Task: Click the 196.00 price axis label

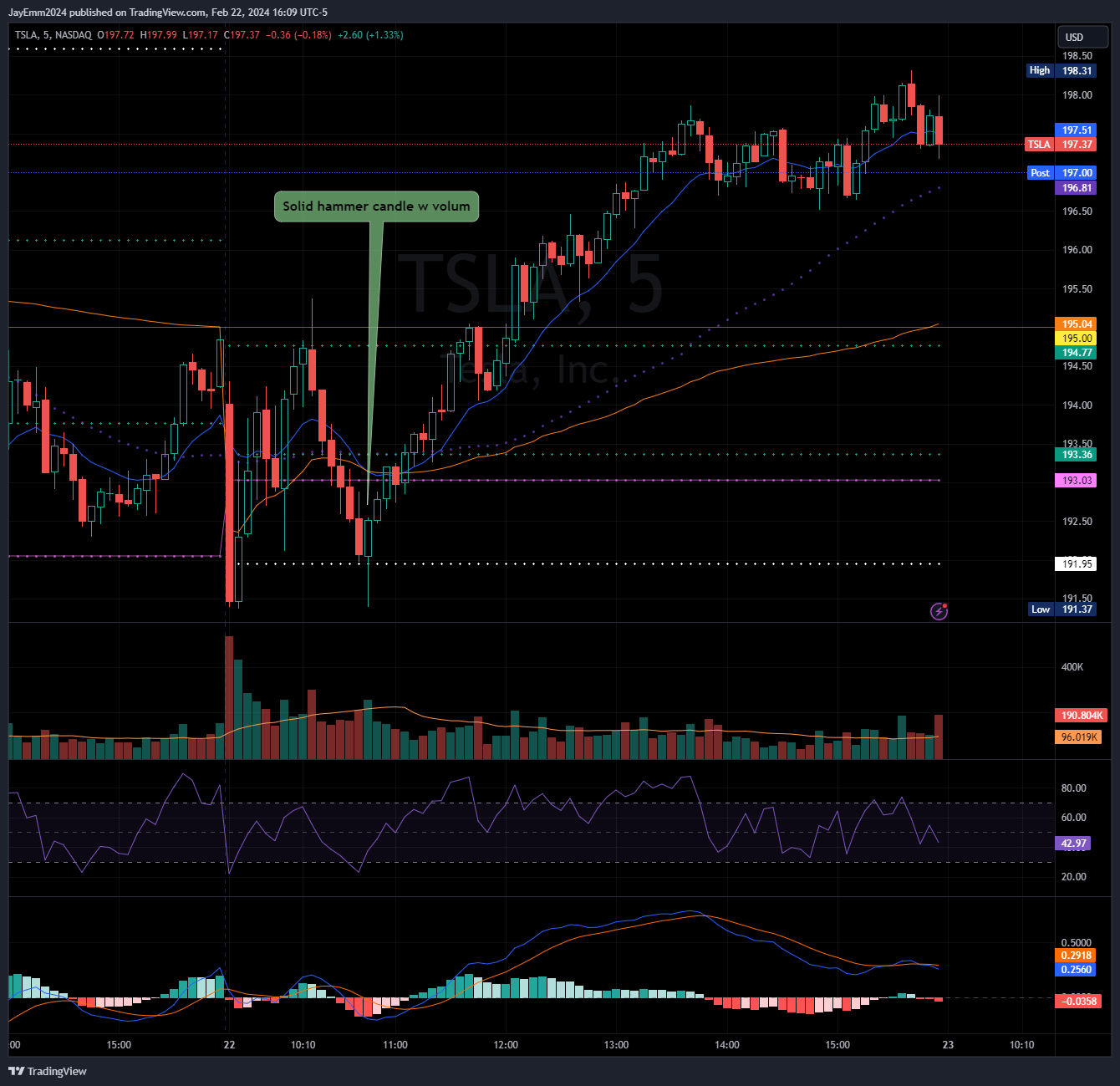Action: tap(1077, 250)
